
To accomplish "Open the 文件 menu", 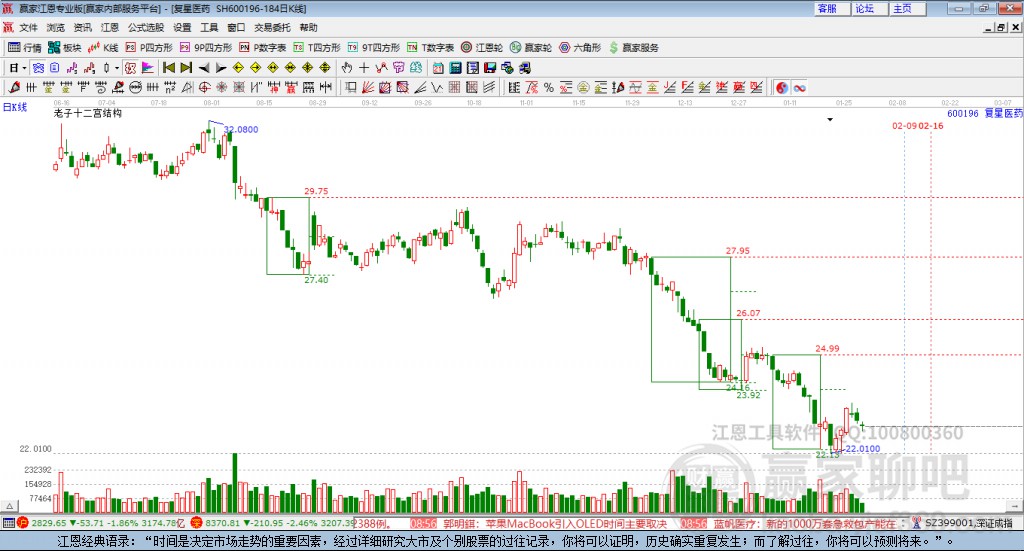I will (28, 27).
